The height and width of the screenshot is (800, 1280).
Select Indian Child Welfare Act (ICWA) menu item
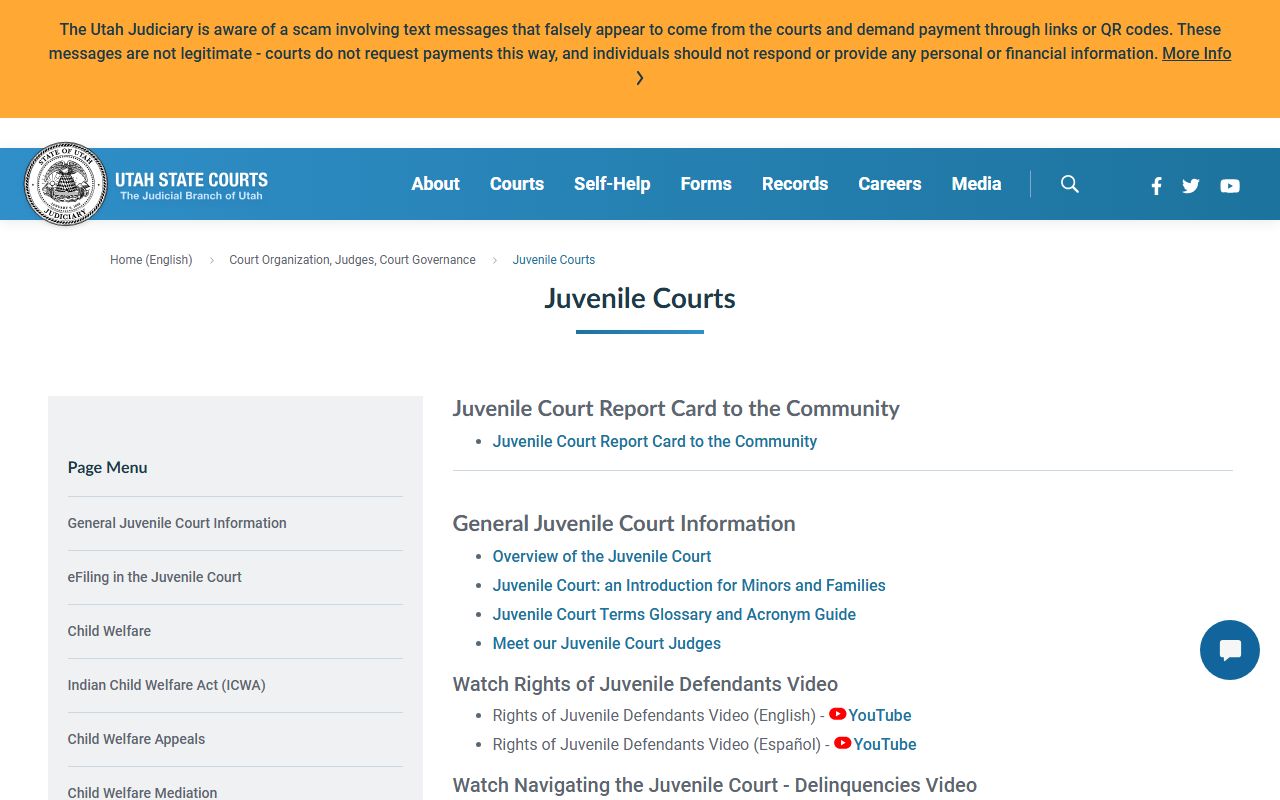(167, 685)
